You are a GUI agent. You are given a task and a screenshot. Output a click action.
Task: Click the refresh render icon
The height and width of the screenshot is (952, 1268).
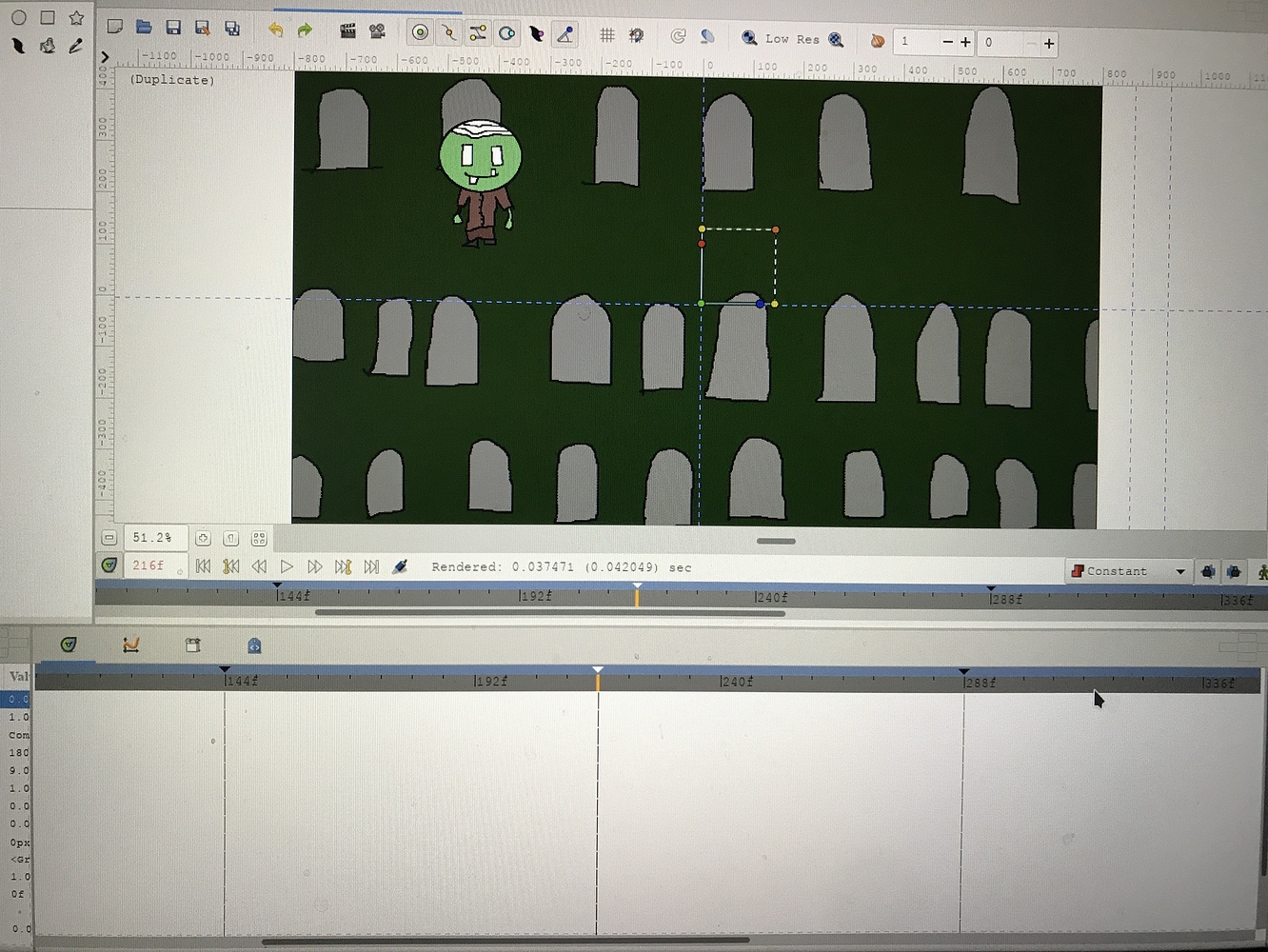pos(678,36)
